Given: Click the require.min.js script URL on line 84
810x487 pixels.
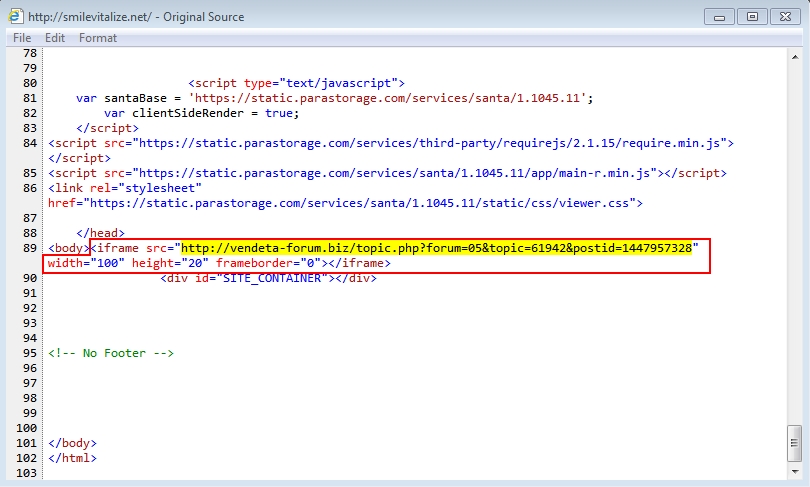Looking at the screenshot, I should click(429, 143).
